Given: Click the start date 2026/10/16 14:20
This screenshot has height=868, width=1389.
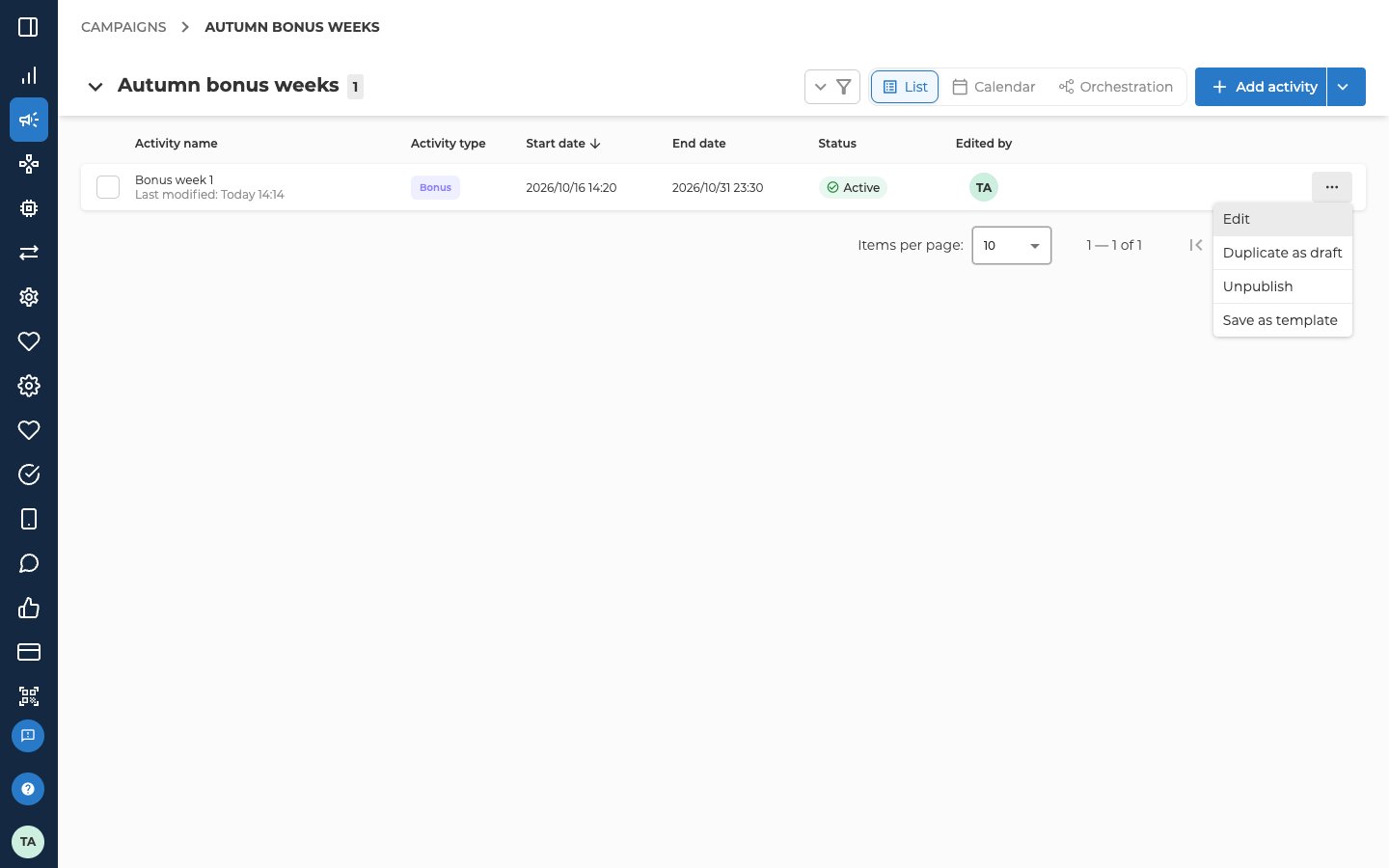Looking at the screenshot, I should coord(571,187).
